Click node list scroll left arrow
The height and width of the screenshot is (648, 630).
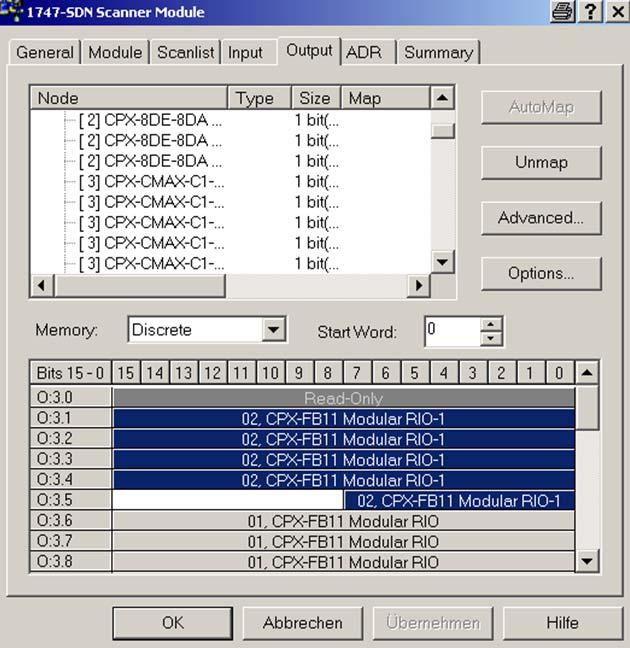click(x=41, y=285)
